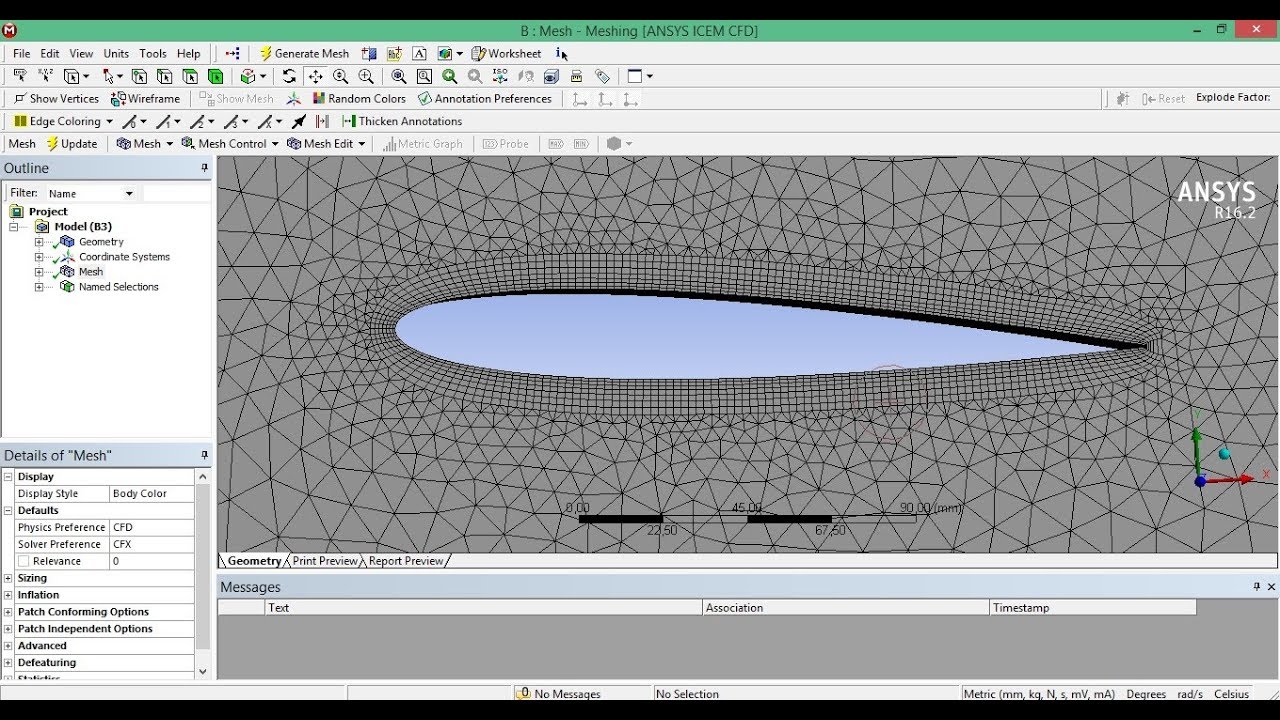Select the Rotate view tool

(289, 76)
